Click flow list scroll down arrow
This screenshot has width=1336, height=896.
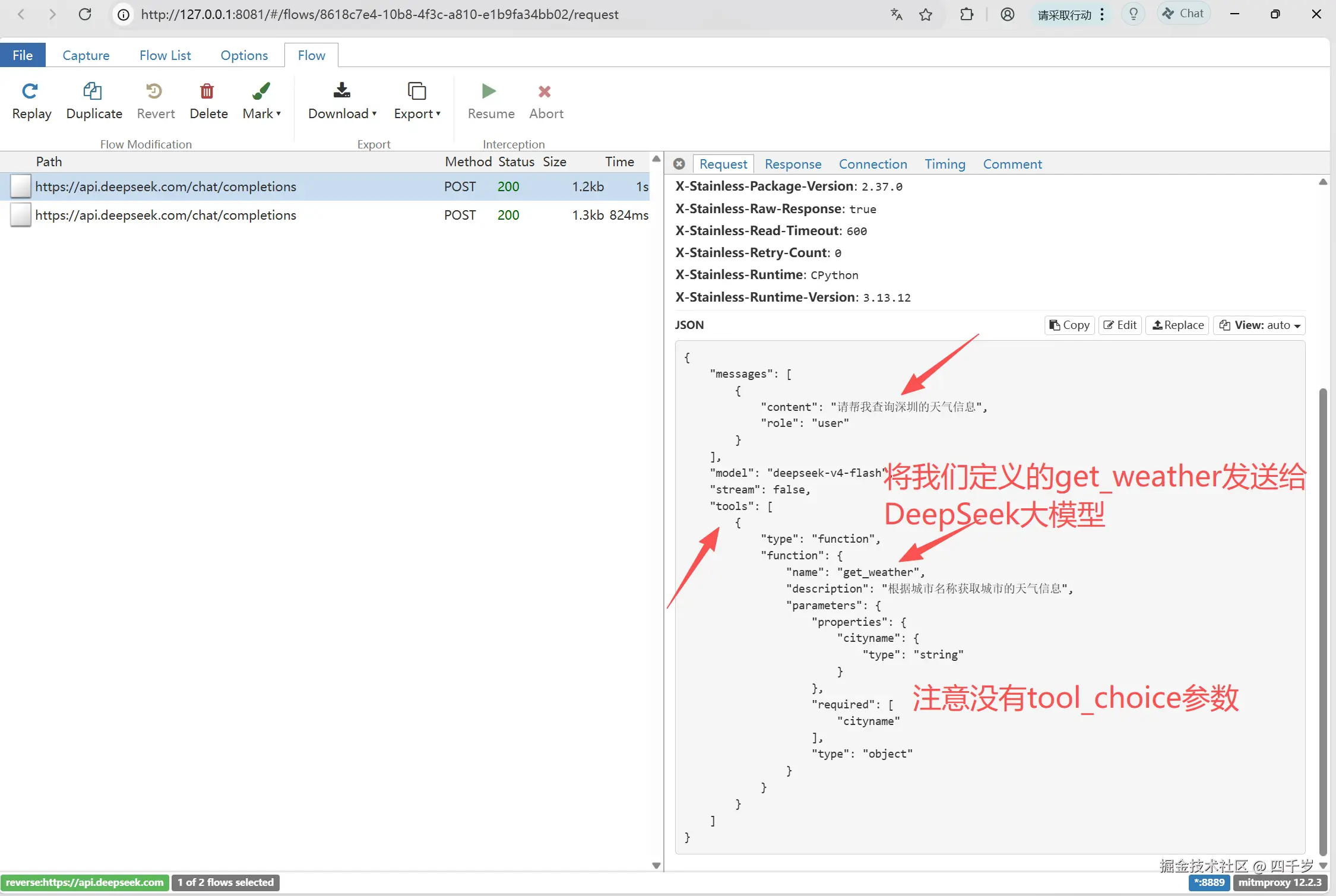click(656, 865)
